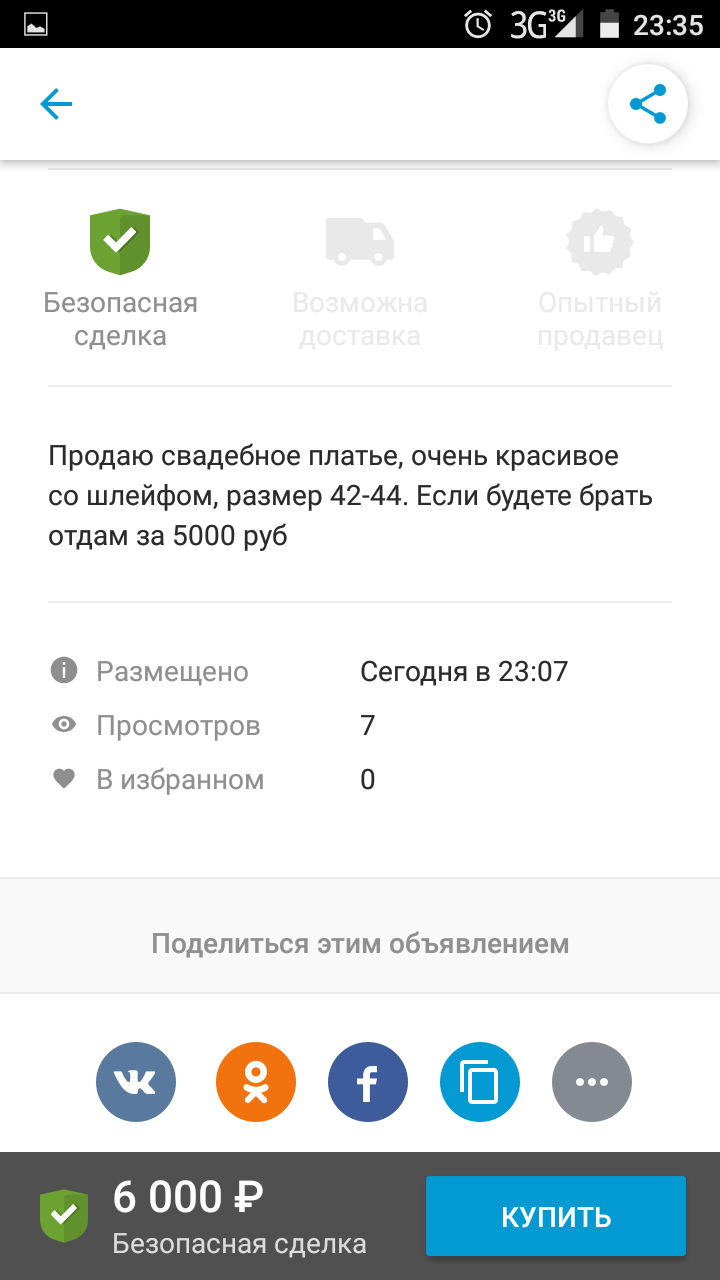The height and width of the screenshot is (1280, 720).
Task: Tap the Безопасная сделка label under shield
Action: (120, 319)
